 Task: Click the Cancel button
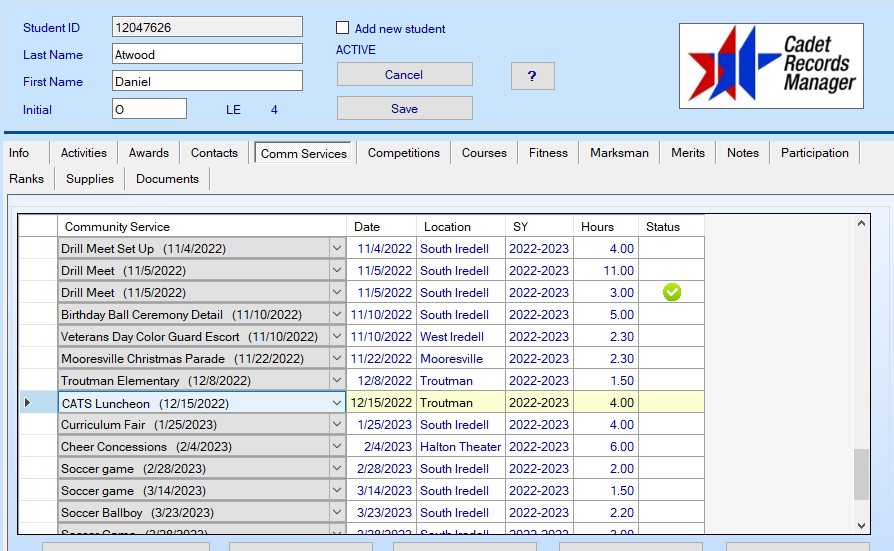(x=404, y=75)
